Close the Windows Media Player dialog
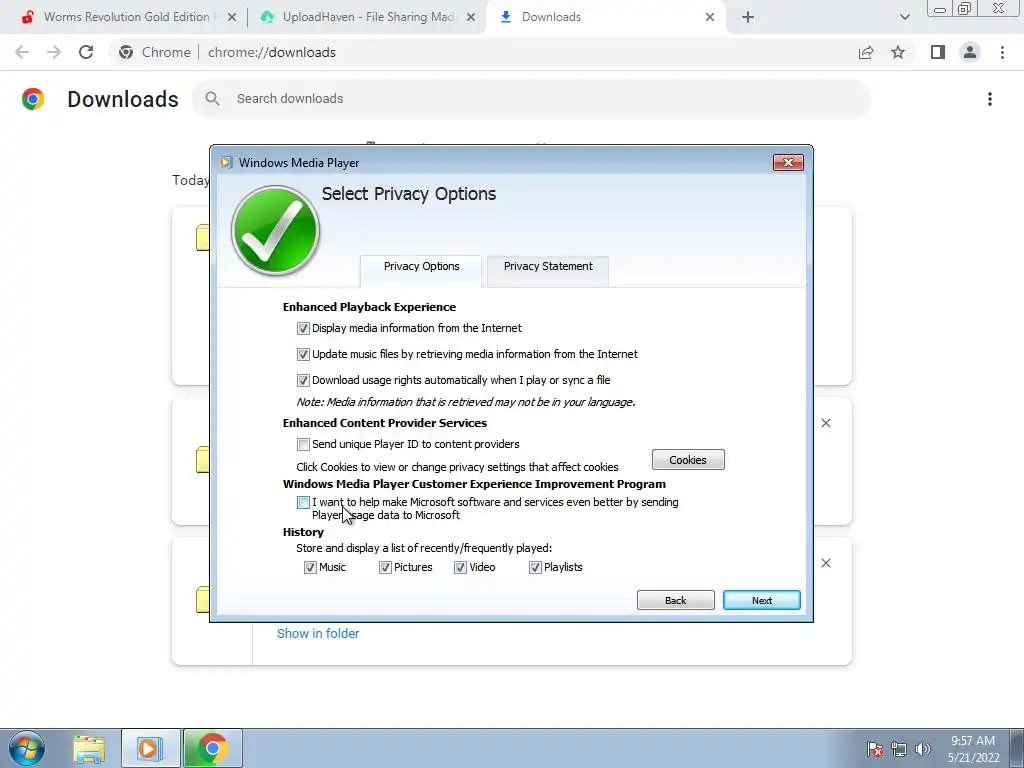The height and width of the screenshot is (768, 1024). (788, 163)
